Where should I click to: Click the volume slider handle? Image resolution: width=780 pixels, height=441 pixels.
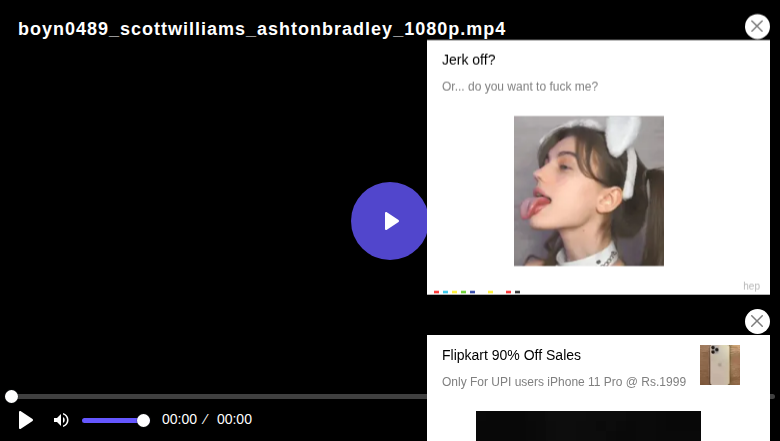pos(143,421)
